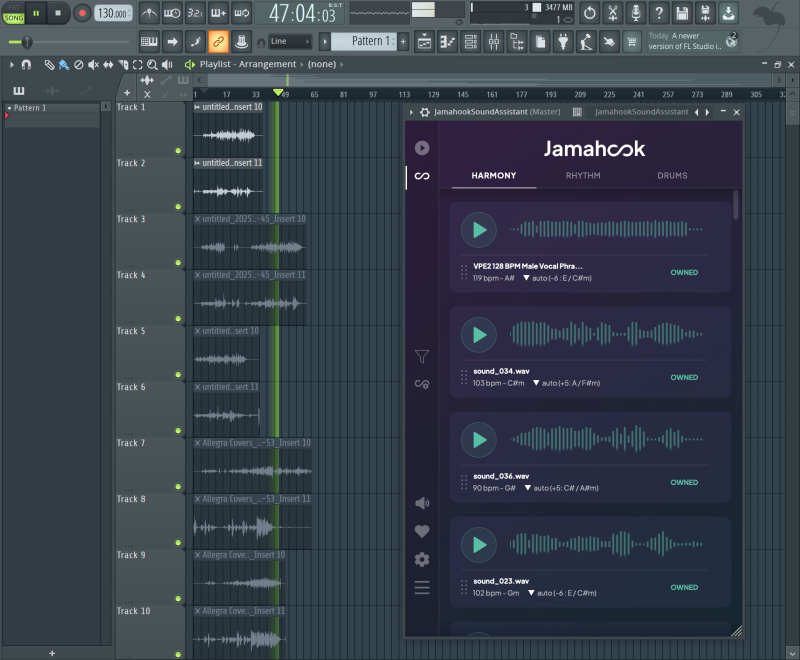This screenshot has width=800, height=660.
Task: Click the export/download icon in top toolbar
Action: (x=729, y=13)
